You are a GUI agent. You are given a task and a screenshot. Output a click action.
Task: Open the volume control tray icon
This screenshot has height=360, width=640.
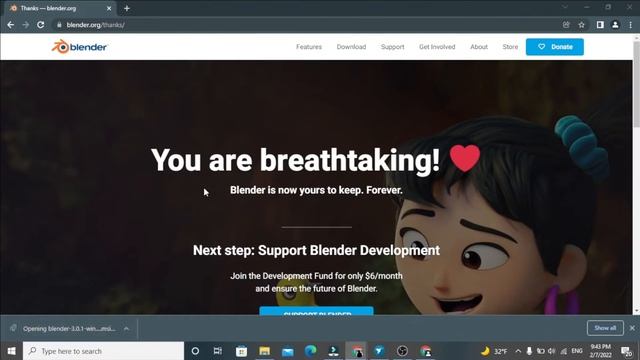[x=552, y=351]
